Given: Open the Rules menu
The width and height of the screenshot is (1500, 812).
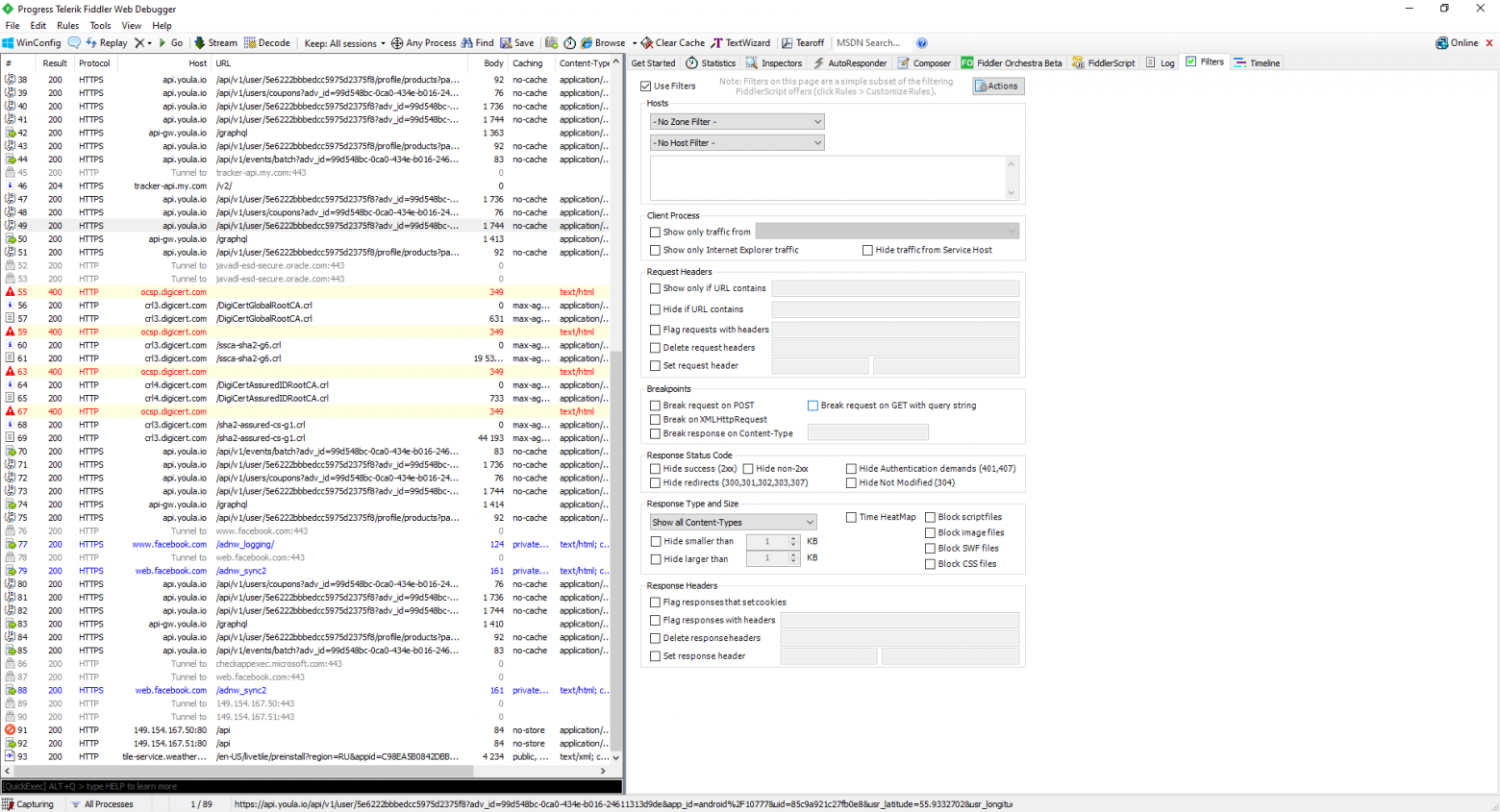Looking at the screenshot, I should pyautogui.click(x=67, y=26).
